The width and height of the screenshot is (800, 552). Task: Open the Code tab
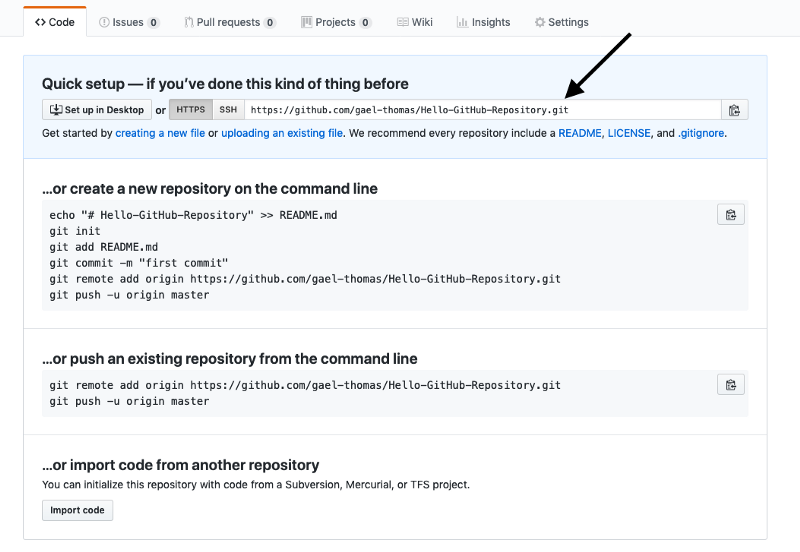coord(55,22)
